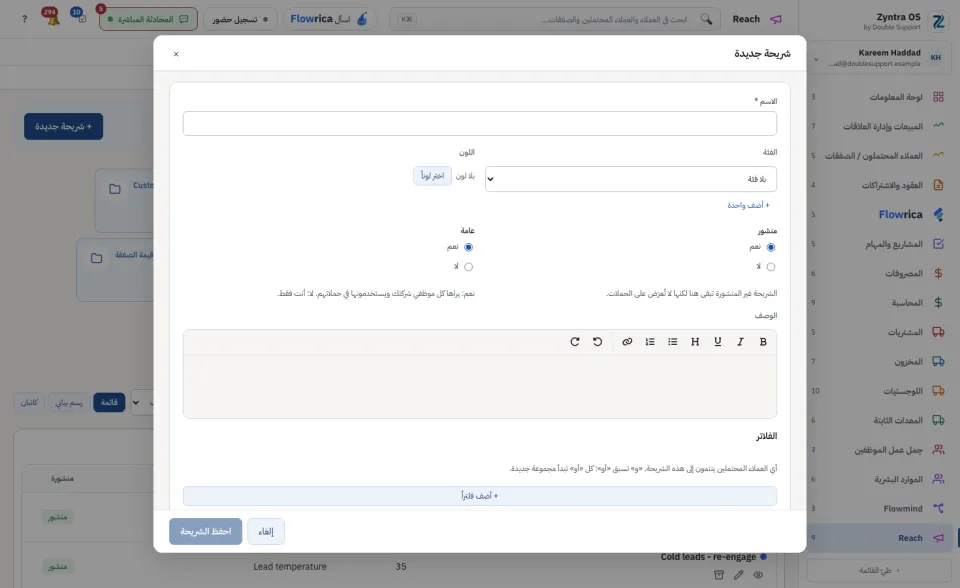This screenshot has width=960, height=588.
Task: Insert bulleted list in description
Action: click(672, 342)
